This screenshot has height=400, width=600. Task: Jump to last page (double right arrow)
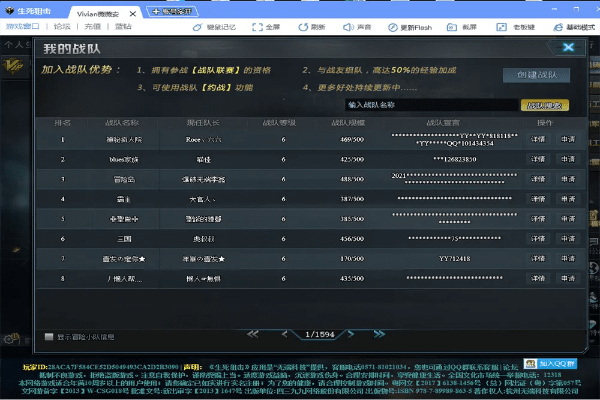(x=379, y=334)
